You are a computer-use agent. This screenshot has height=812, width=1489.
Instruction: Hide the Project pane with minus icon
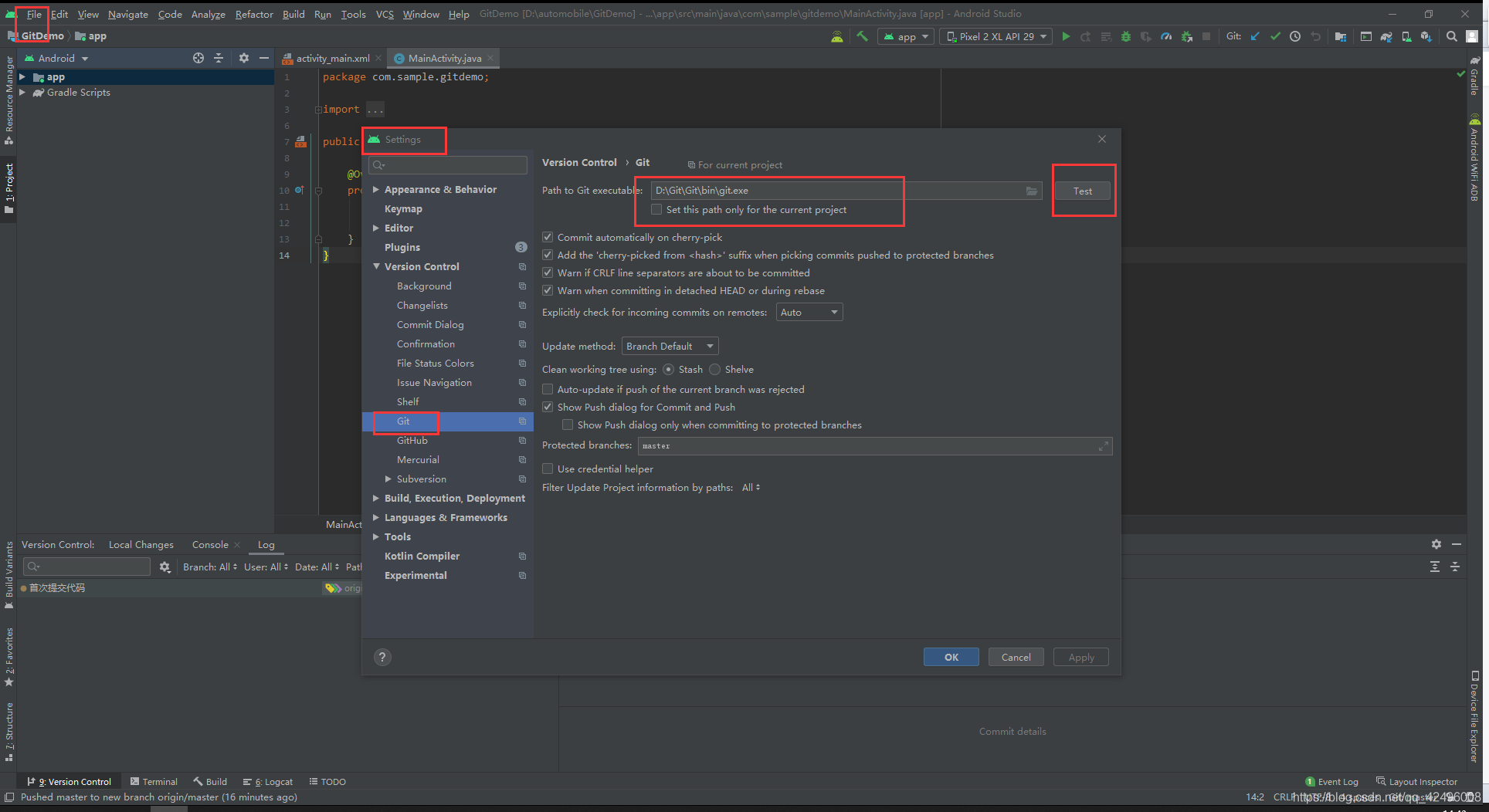[x=264, y=58]
